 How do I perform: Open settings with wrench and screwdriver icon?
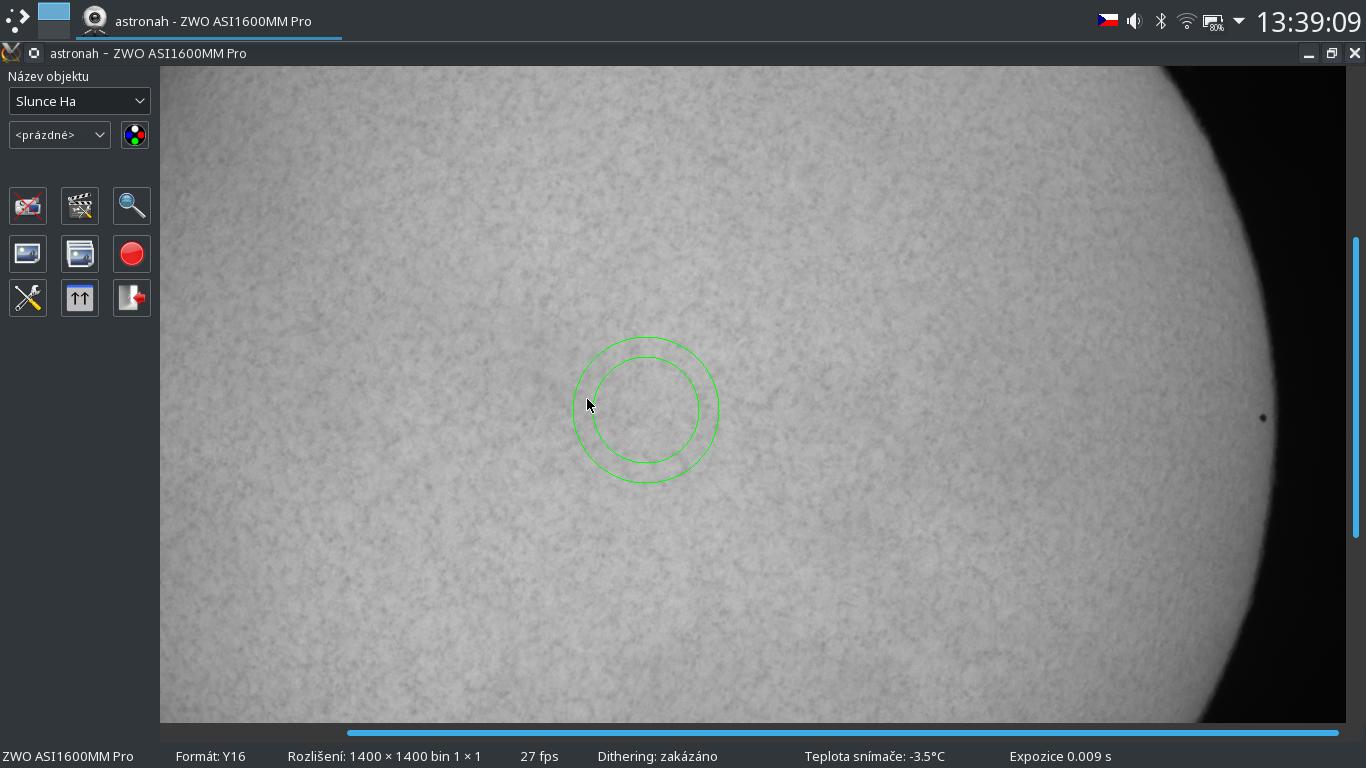point(28,298)
